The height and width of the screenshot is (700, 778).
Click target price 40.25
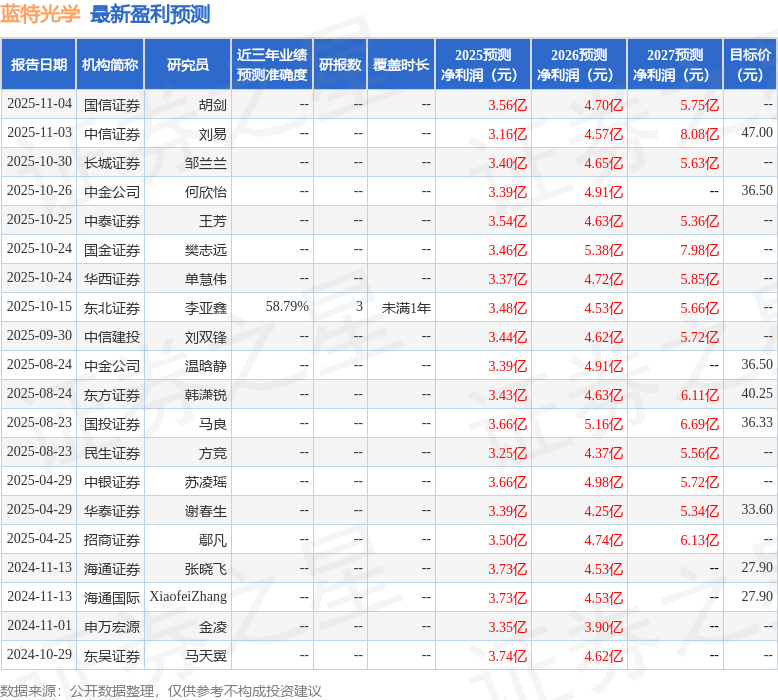757,393
